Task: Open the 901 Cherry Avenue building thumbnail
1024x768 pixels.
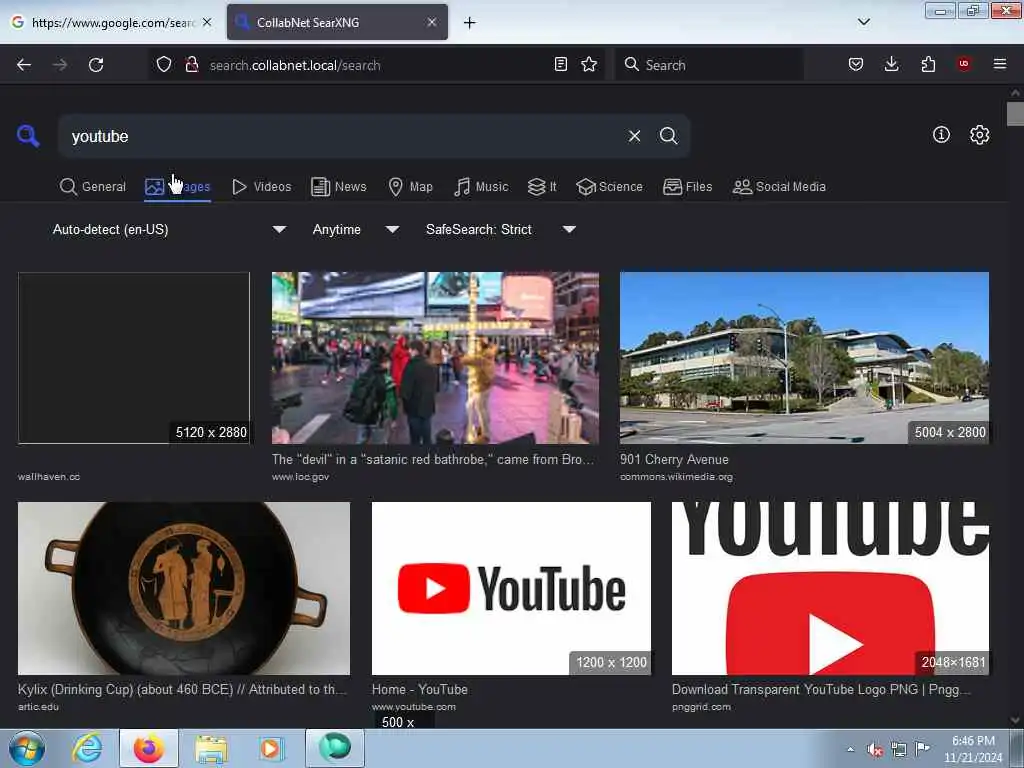Action: [x=804, y=358]
